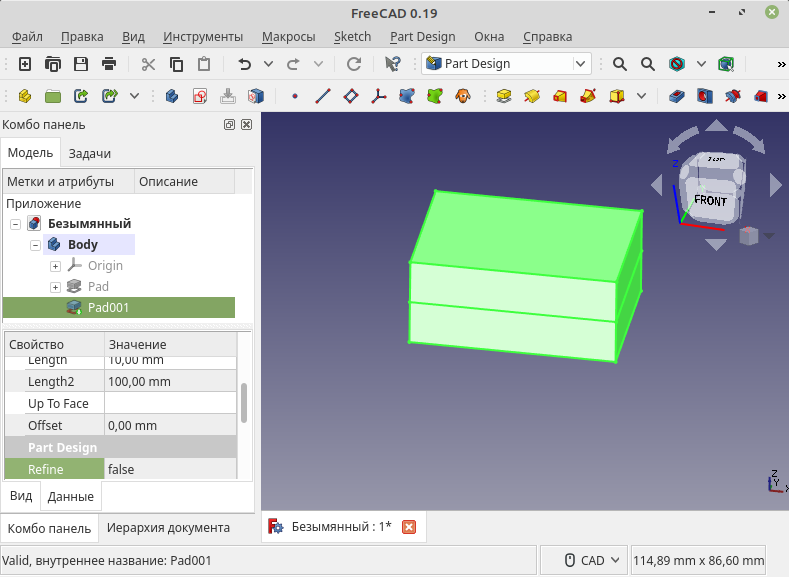789x577 pixels.
Task: Open the undo history dropdown arrow
Action: pyautogui.click(x=268, y=64)
